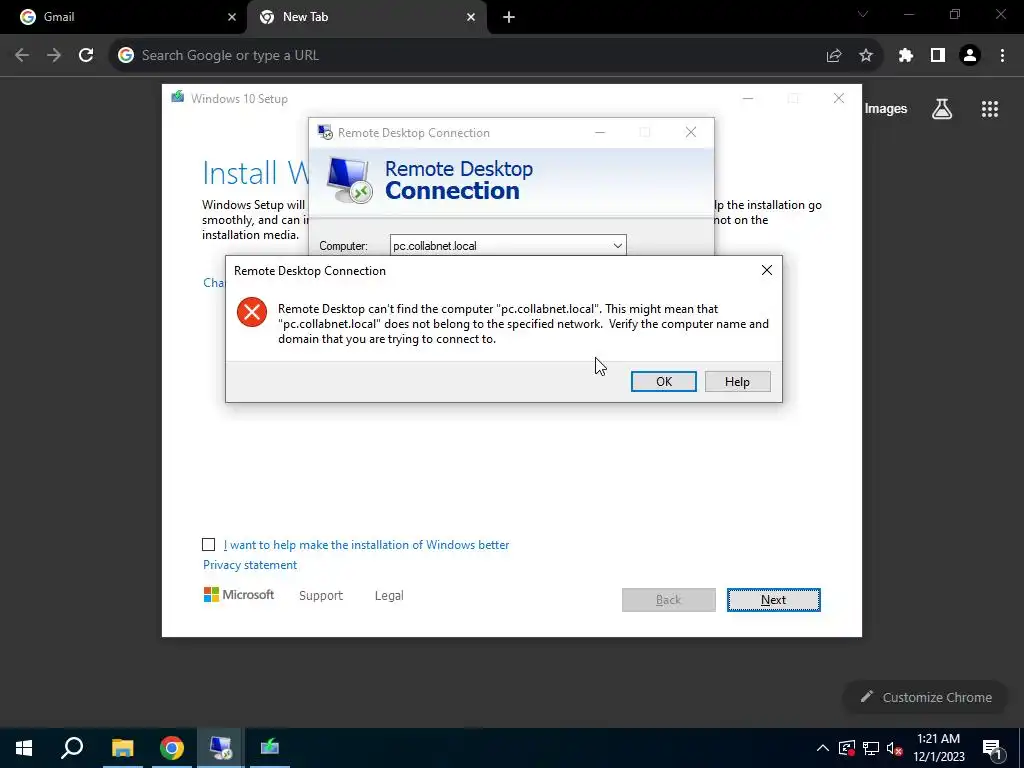The width and height of the screenshot is (1024, 768).
Task: Open Google apps grid
Action: [x=990, y=109]
